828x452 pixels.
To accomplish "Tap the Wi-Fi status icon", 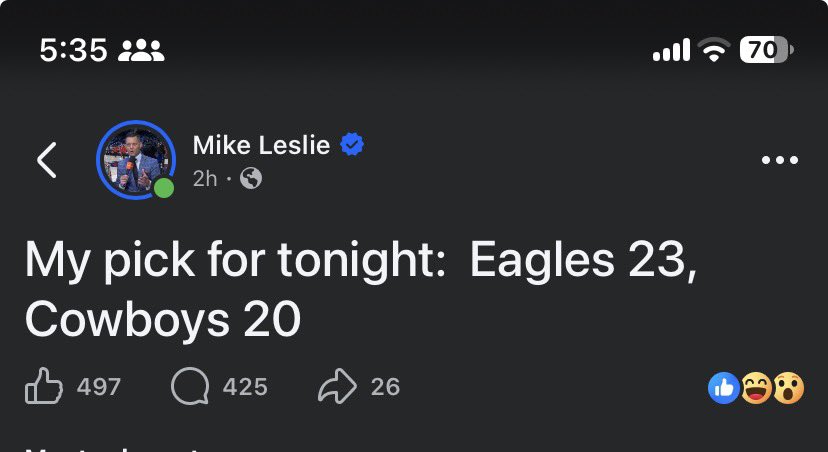I will [x=714, y=50].
